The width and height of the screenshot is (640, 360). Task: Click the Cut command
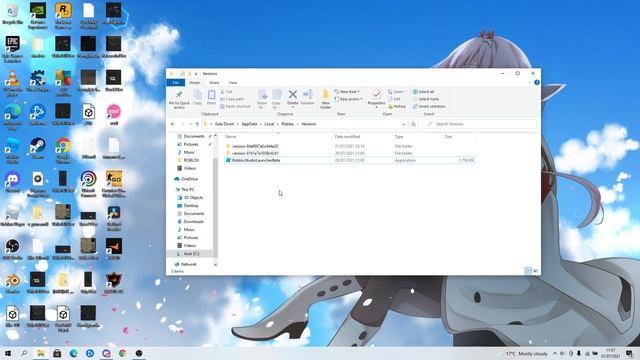point(227,92)
